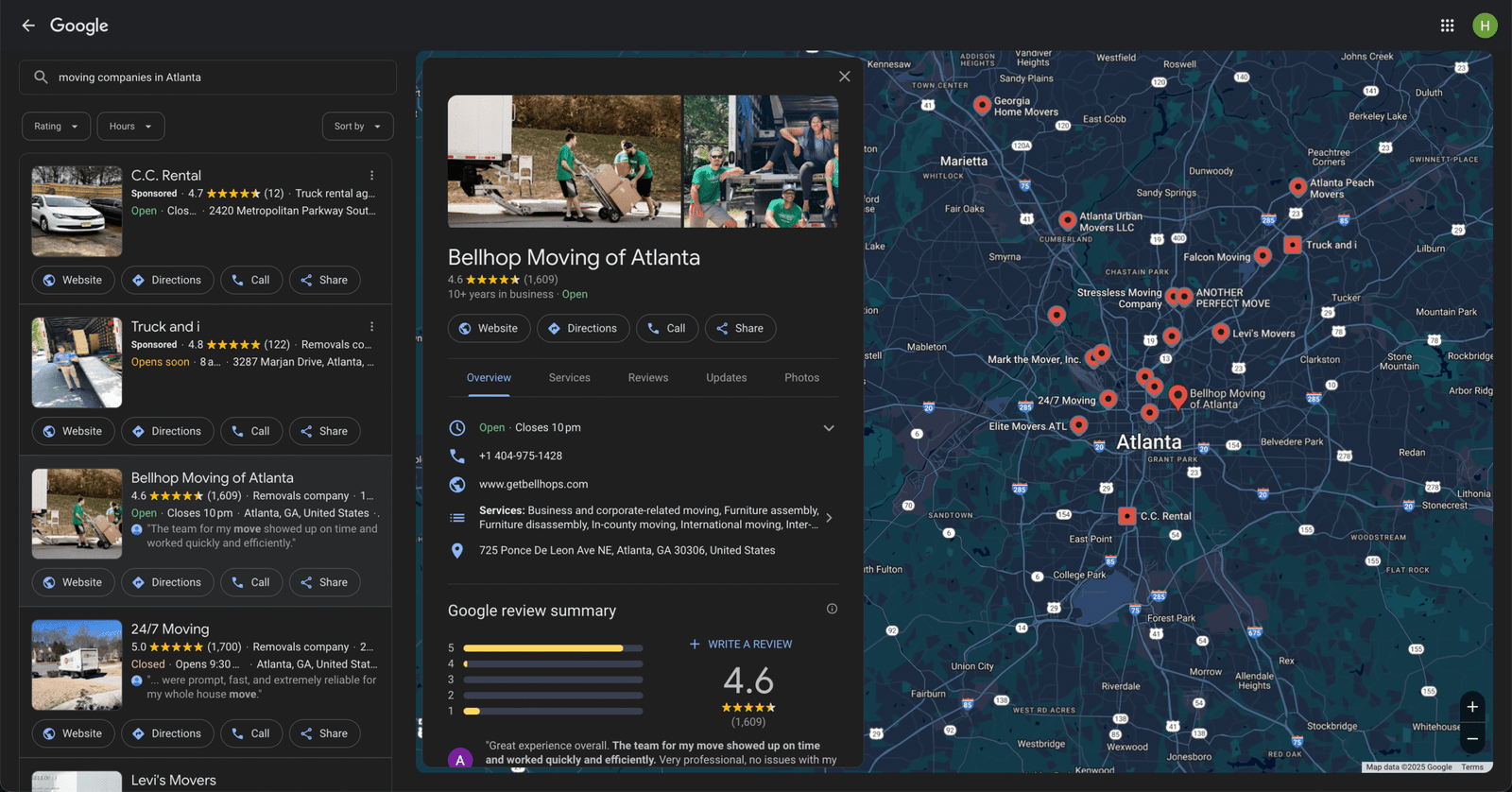Click the services list icon
This screenshot has width=1512, height=792.
(457, 518)
